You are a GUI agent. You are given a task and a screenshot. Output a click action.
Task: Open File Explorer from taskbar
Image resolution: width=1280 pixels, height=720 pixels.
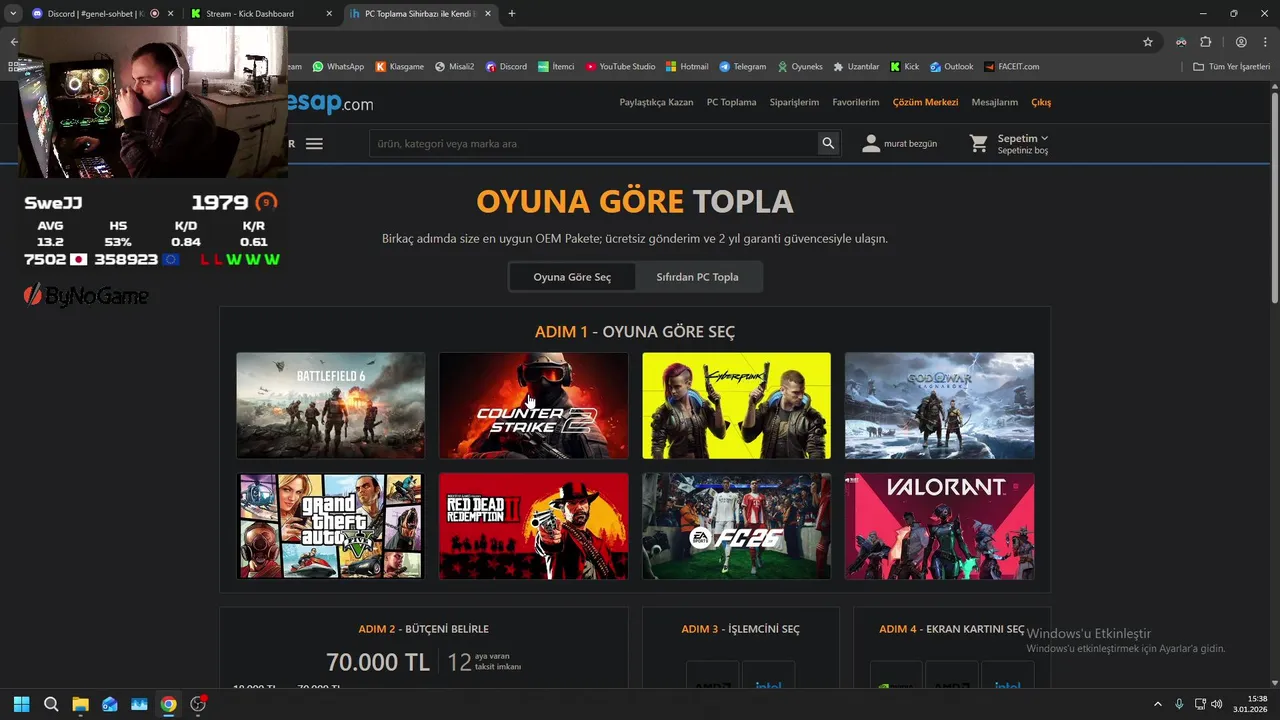pyautogui.click(x=80, y=704)
